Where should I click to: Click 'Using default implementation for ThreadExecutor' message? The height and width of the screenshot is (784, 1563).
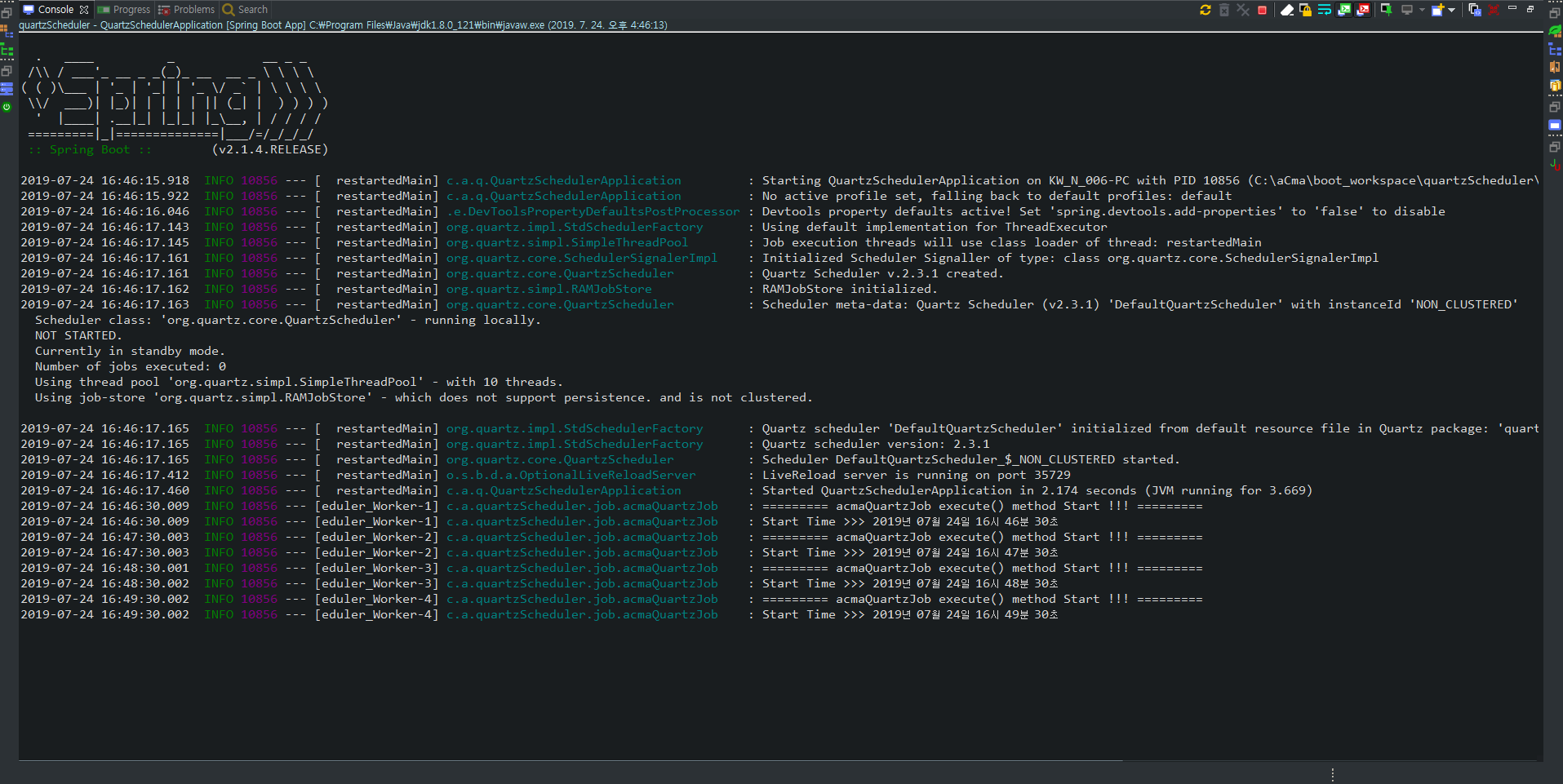(x=935, y=227)
